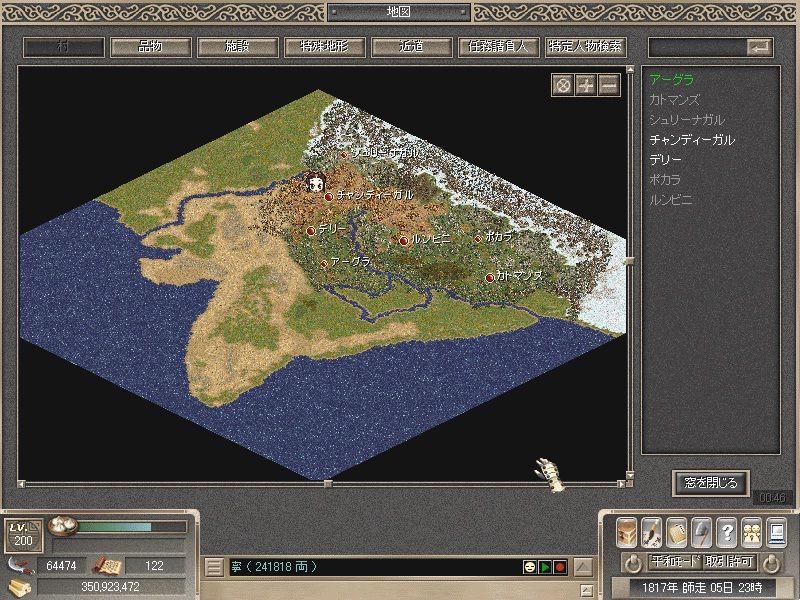Switch to the 品物 tab
Image resolution: width=800 pixels, height=600 pixels.
tap(151, 47)
